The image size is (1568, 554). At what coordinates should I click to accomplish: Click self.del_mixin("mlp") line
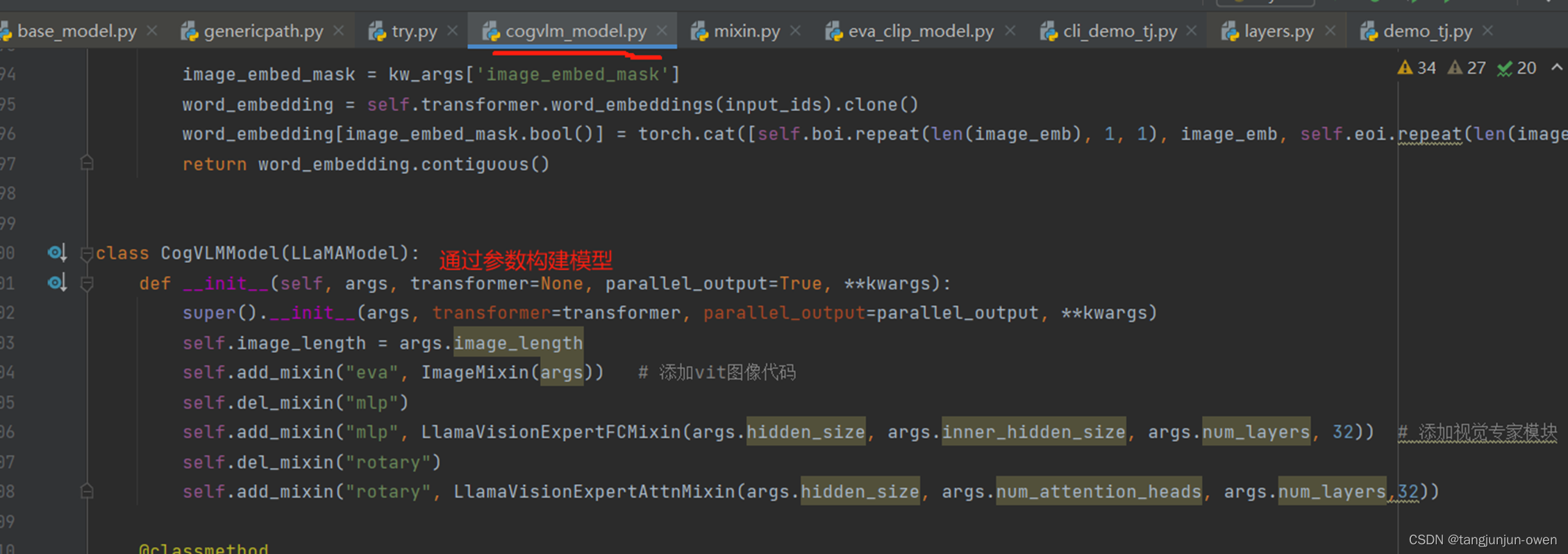(296, 403)
